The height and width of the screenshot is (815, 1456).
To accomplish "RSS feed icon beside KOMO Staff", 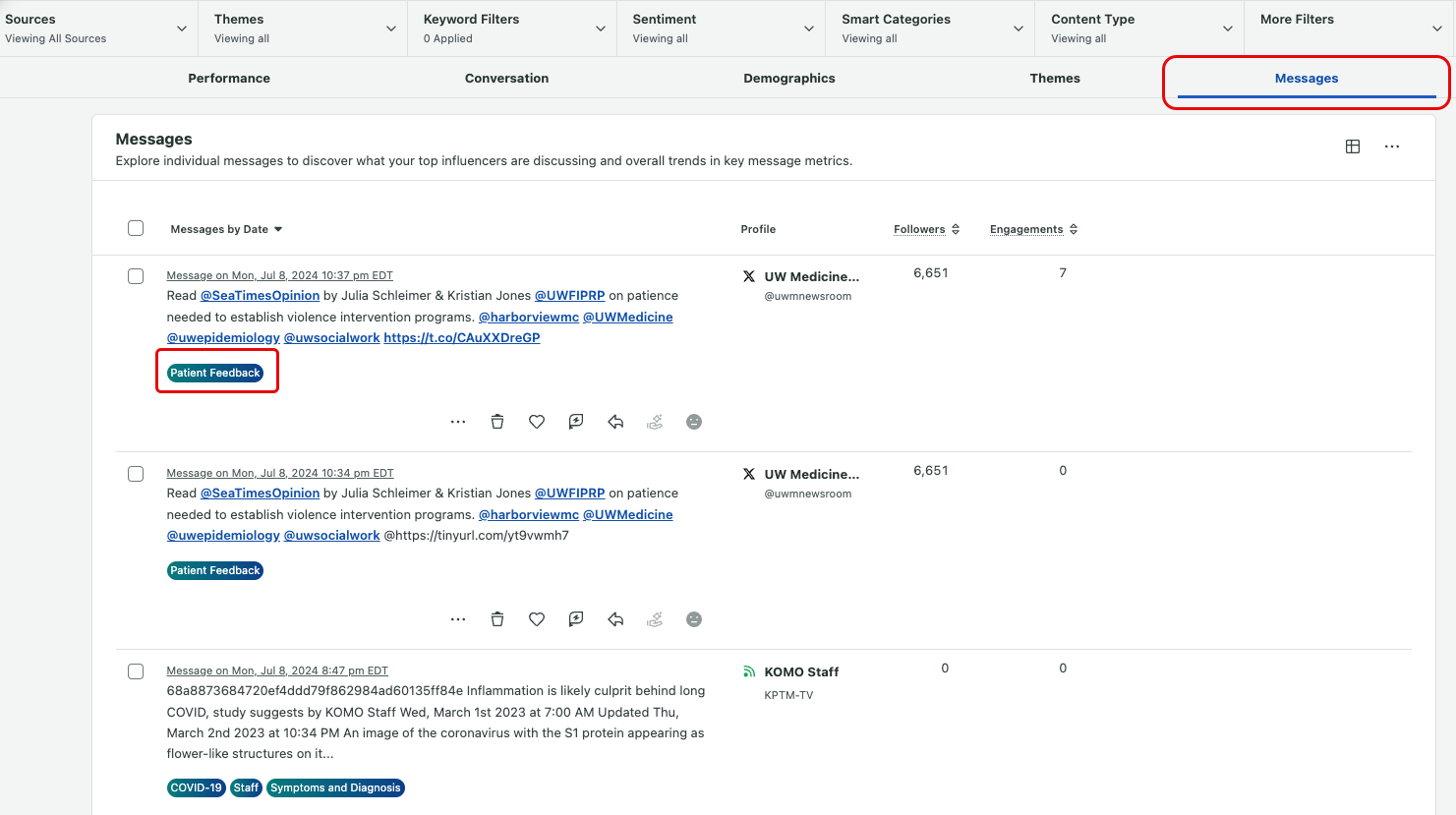I will tap(749, 672).
